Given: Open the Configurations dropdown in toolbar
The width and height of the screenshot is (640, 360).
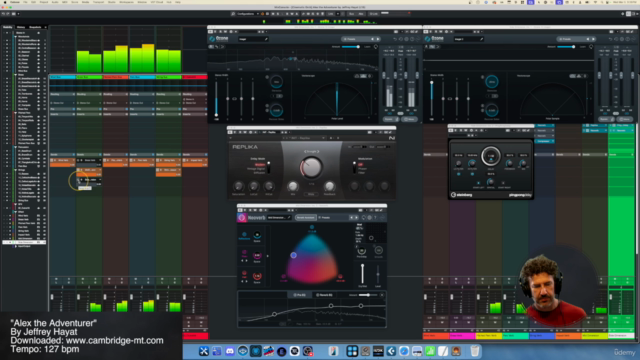Looking at the screenshot, I should coord(247,14).
